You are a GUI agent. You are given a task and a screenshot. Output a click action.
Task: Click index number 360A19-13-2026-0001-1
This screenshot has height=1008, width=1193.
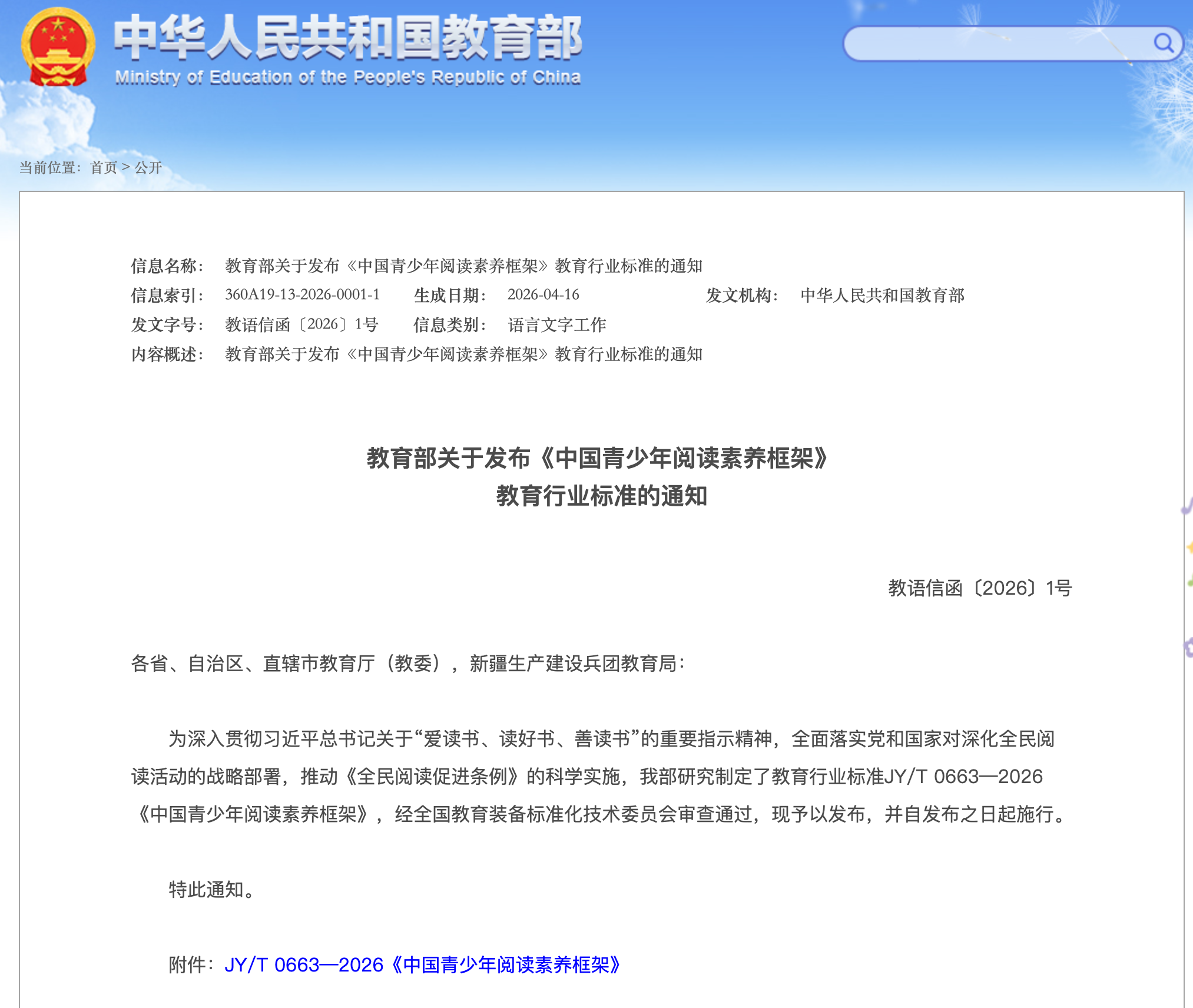tap(302, 295)
